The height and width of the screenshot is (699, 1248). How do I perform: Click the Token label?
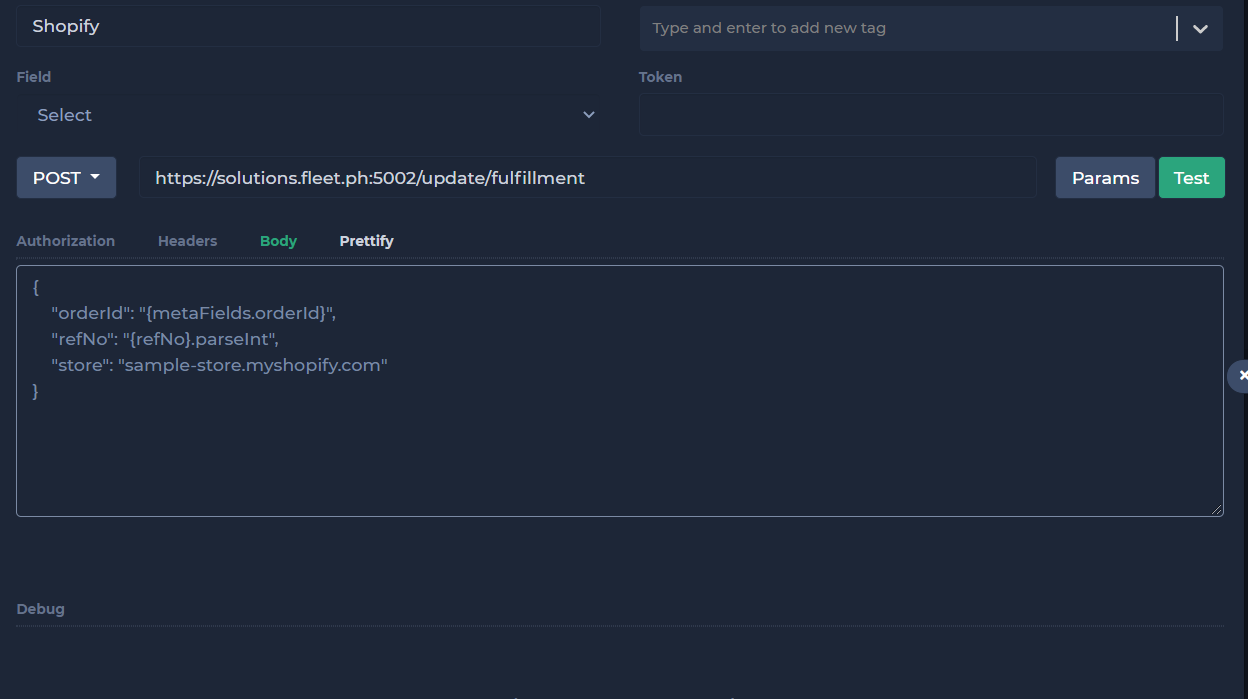tap(661, 77)
